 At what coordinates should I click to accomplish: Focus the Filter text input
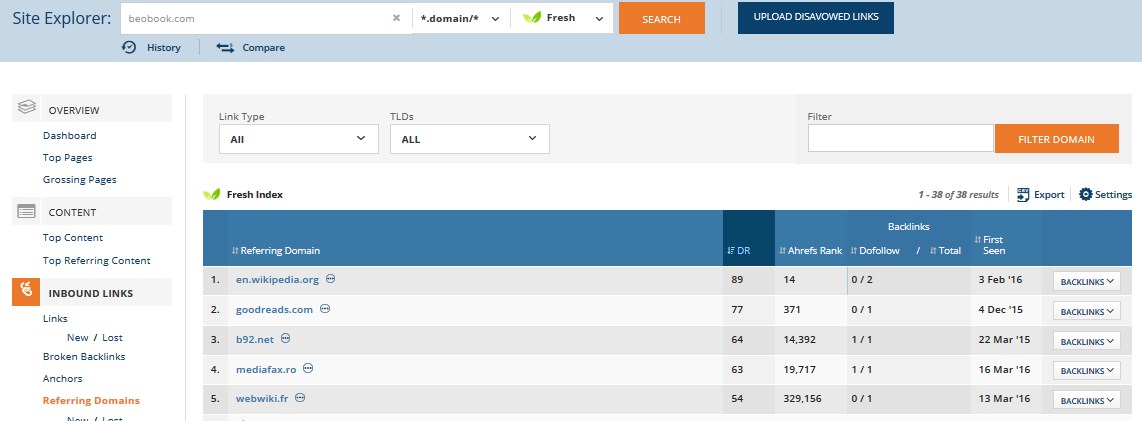click(x=900, y=139)
